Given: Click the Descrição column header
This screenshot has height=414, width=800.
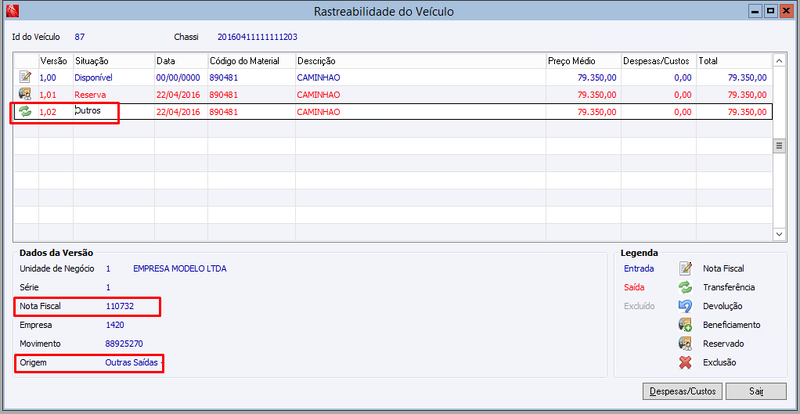Looking at the screenshot, I should [x=421, y=61].
